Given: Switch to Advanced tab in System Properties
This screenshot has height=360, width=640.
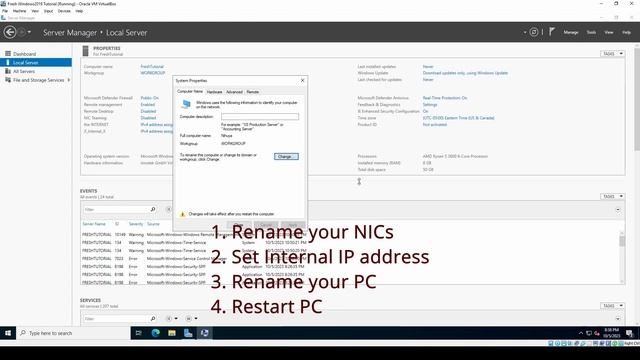Looking at the screenshot, I should click(x=234, y=92).
